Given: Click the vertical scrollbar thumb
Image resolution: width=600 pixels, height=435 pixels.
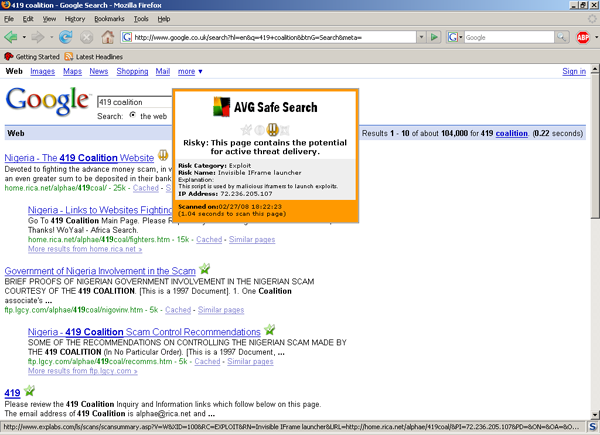Looking at the screenshot, I should click(595, 147).
